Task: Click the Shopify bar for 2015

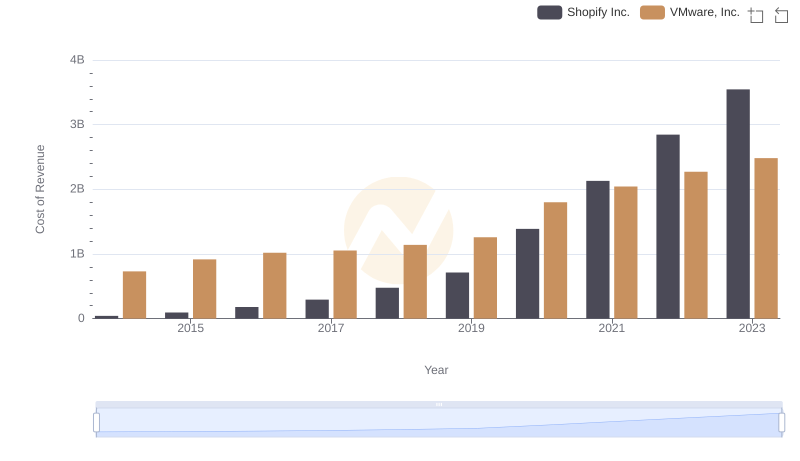Action: (x=177, y=316)
